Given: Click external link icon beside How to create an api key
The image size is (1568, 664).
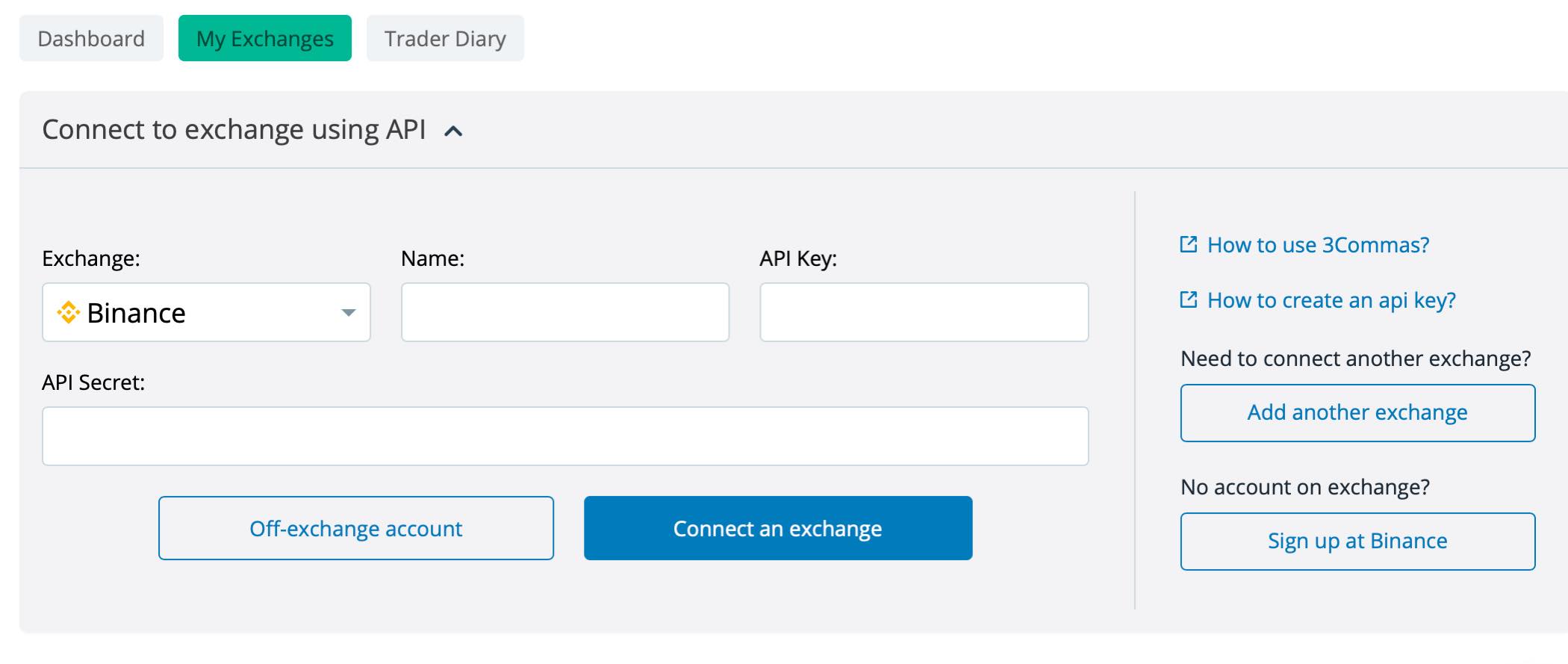Looking at the screenshot, I should 1189,300.
